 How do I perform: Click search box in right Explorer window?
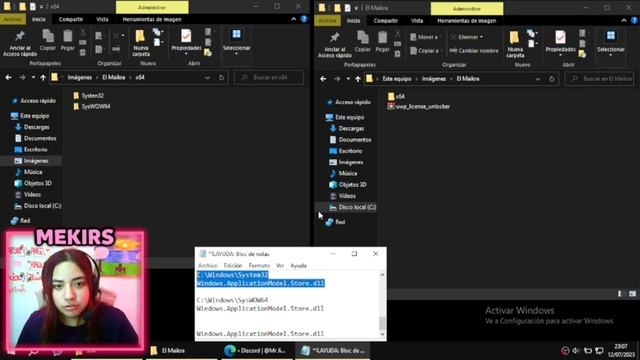[x=600, y=79]
